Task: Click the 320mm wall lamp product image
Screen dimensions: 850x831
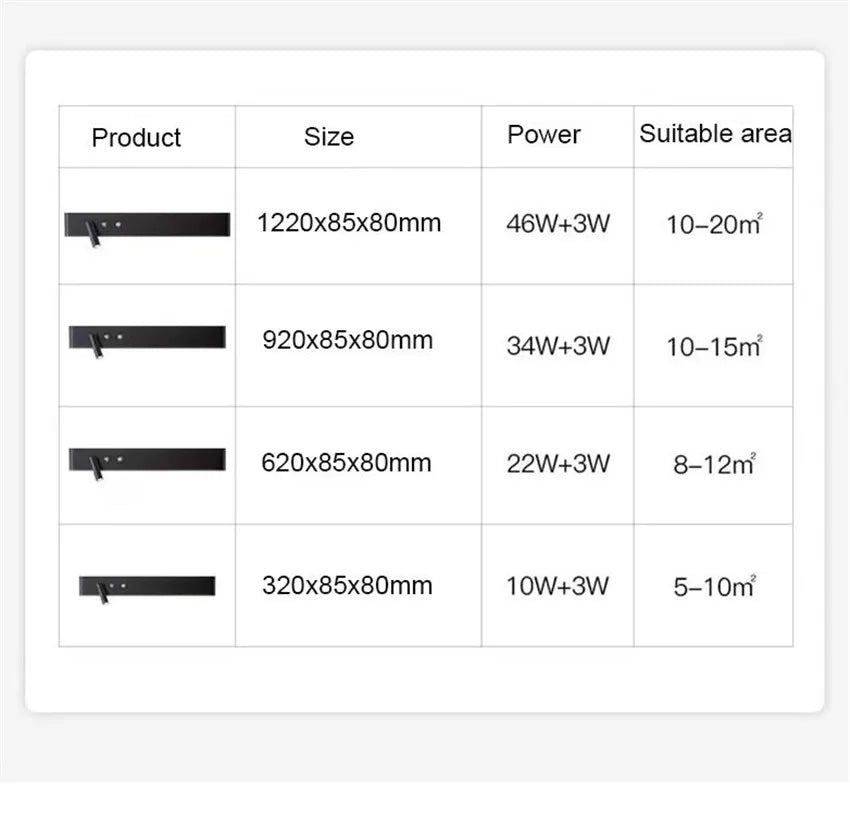Action: click(147, 585)
